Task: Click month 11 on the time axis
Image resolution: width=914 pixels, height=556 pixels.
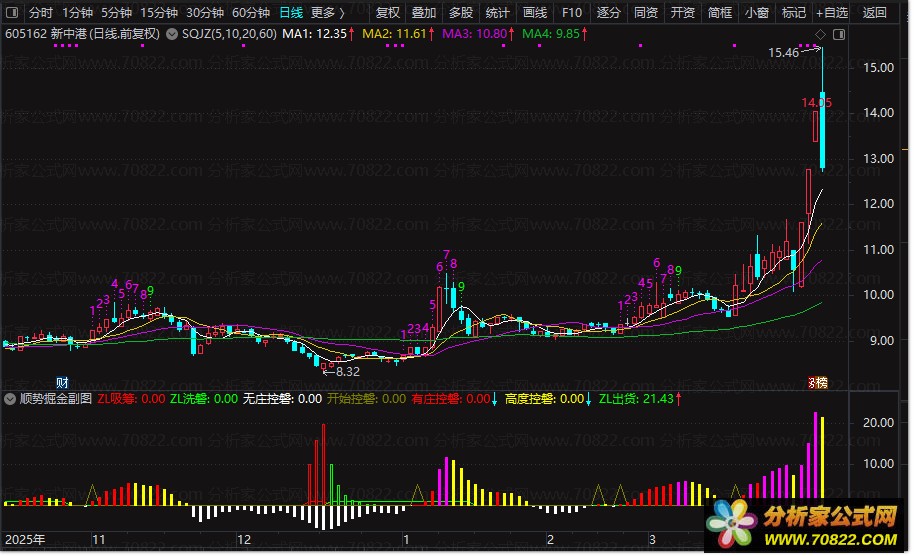Action: pos(99,540)
